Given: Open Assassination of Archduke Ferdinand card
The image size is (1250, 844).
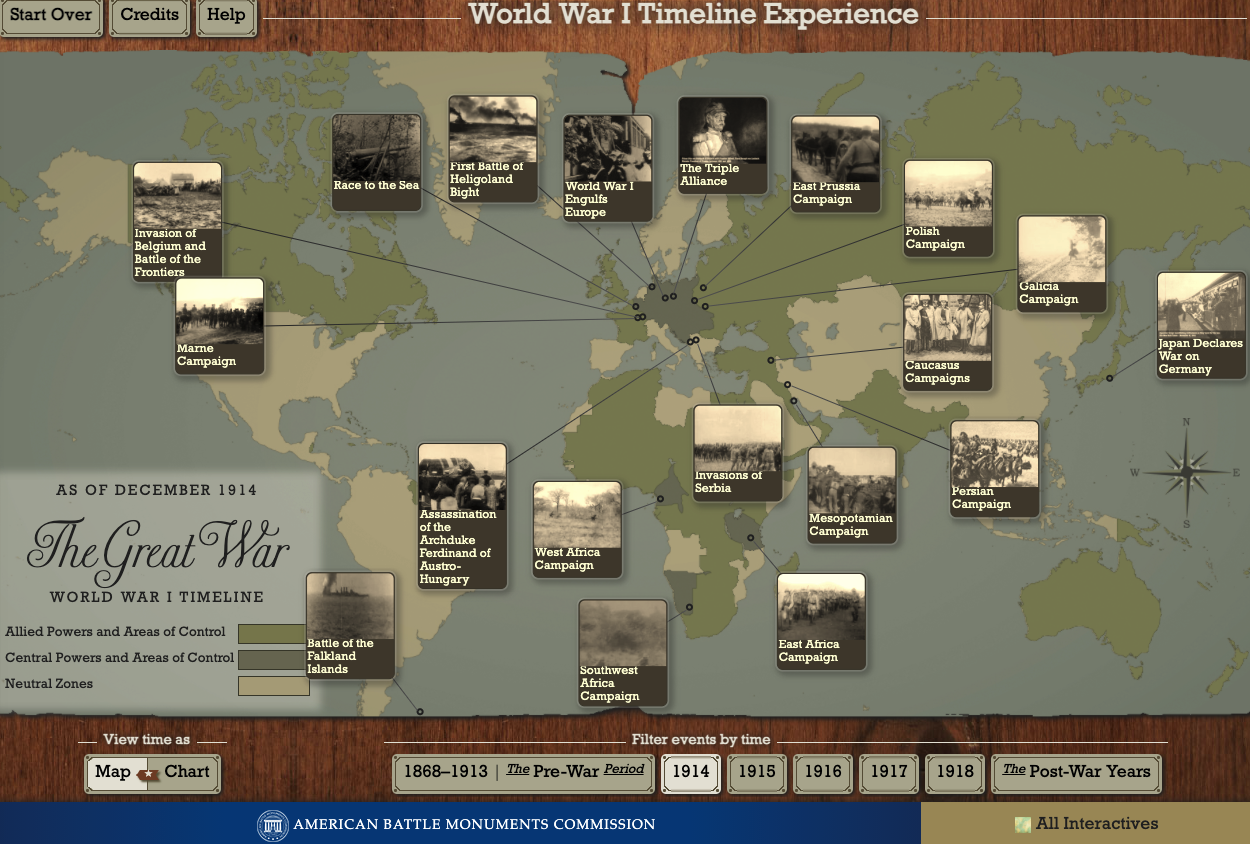Looking at the screenshot, I should coord(462,516).
